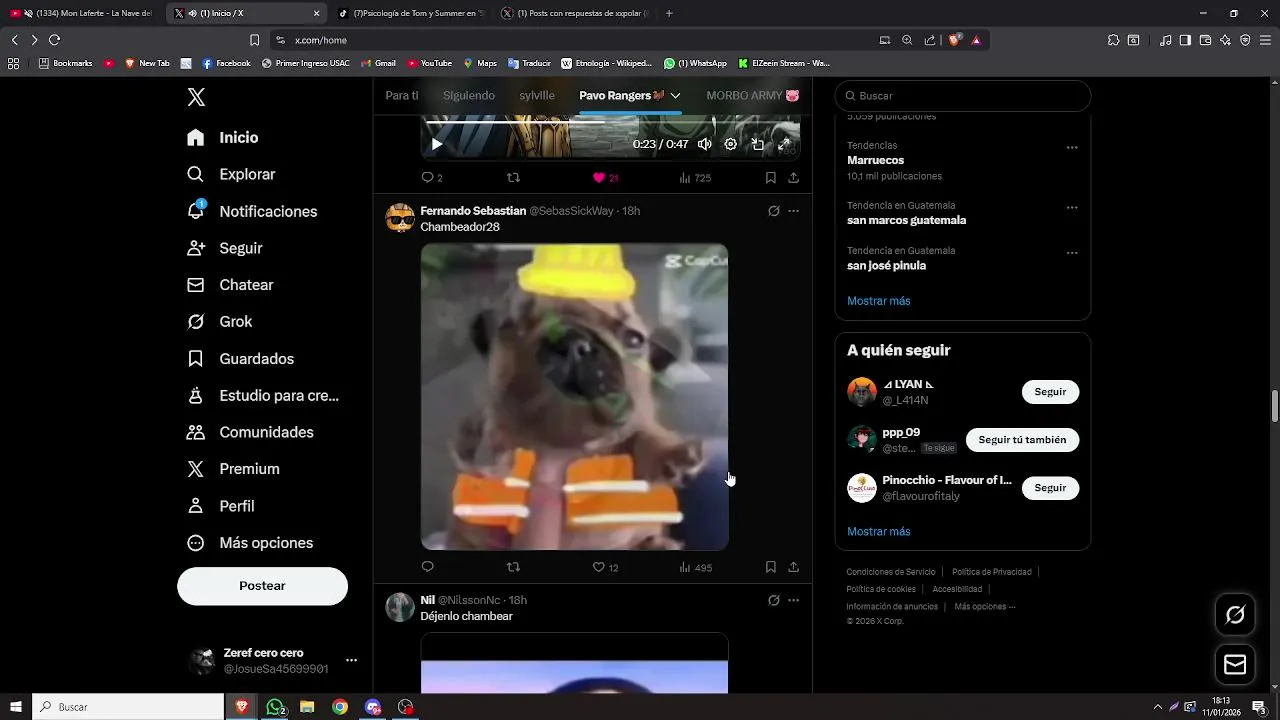Viewport: 1280px width, 720px height.
Task: Switch to the Siguiendo tab
Action: (469, 95)
